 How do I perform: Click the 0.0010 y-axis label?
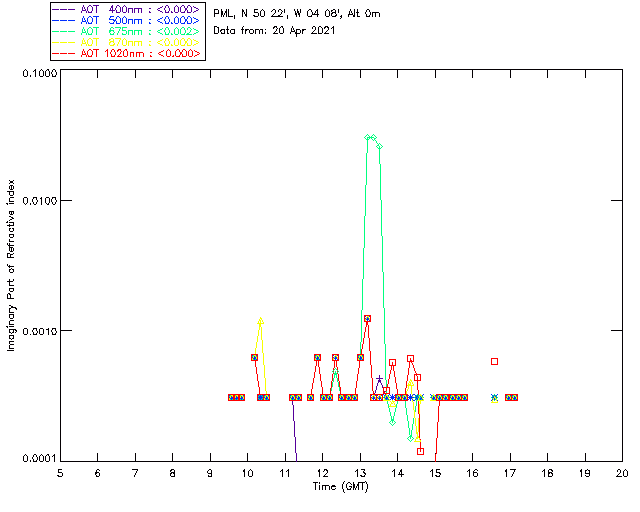click(x=39, y=331)
